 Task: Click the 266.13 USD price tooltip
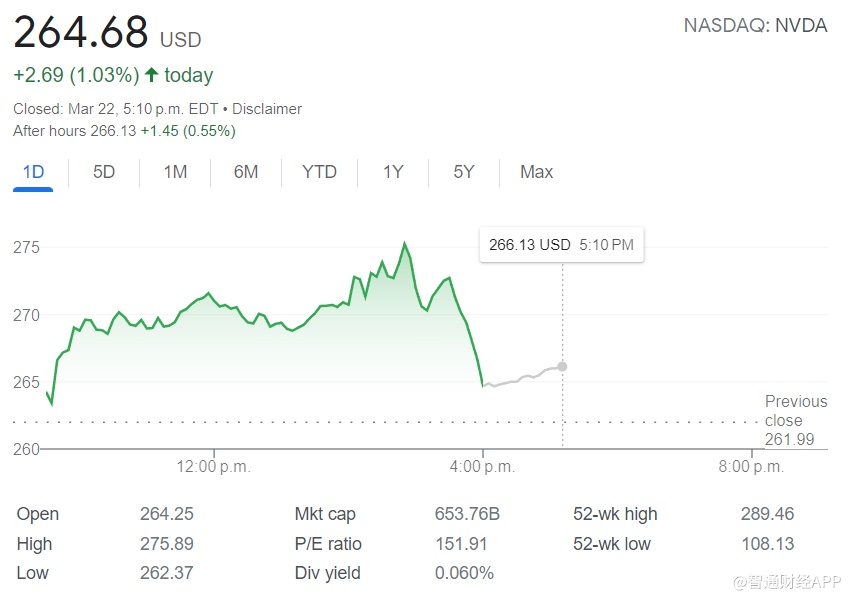tap(561, 245)
